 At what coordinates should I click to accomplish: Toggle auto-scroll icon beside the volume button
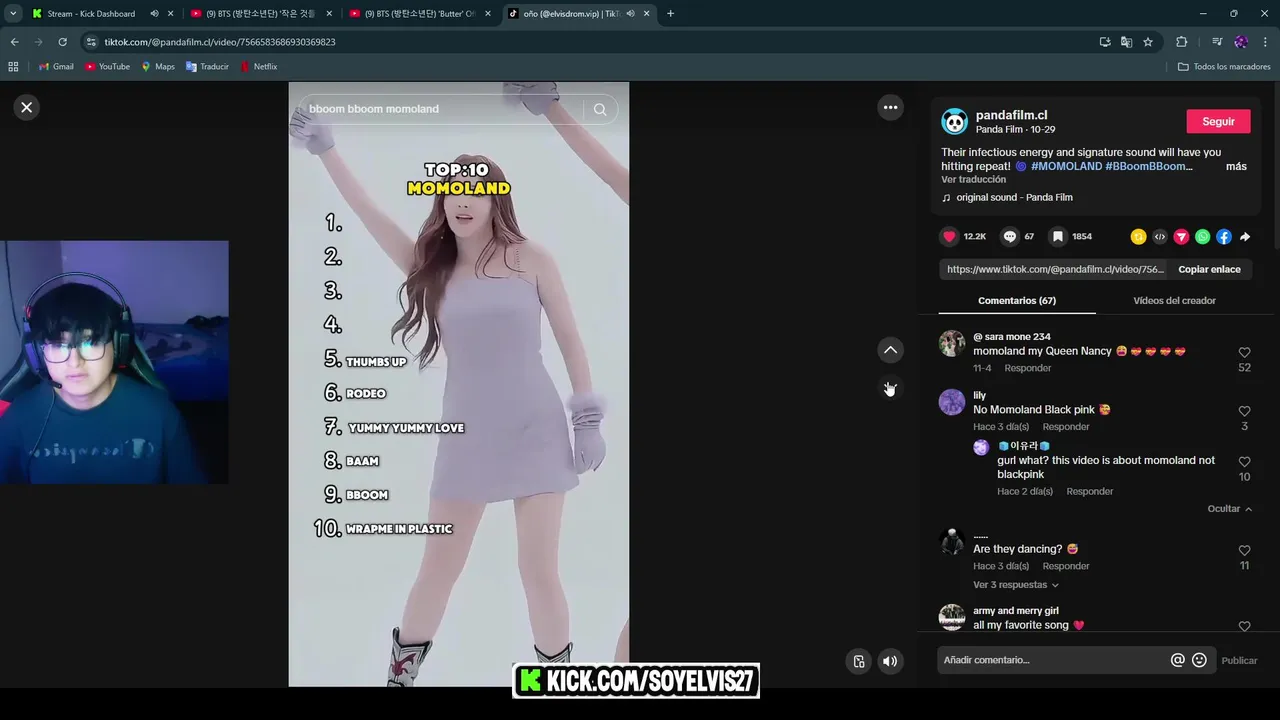(x=858, y=661)
